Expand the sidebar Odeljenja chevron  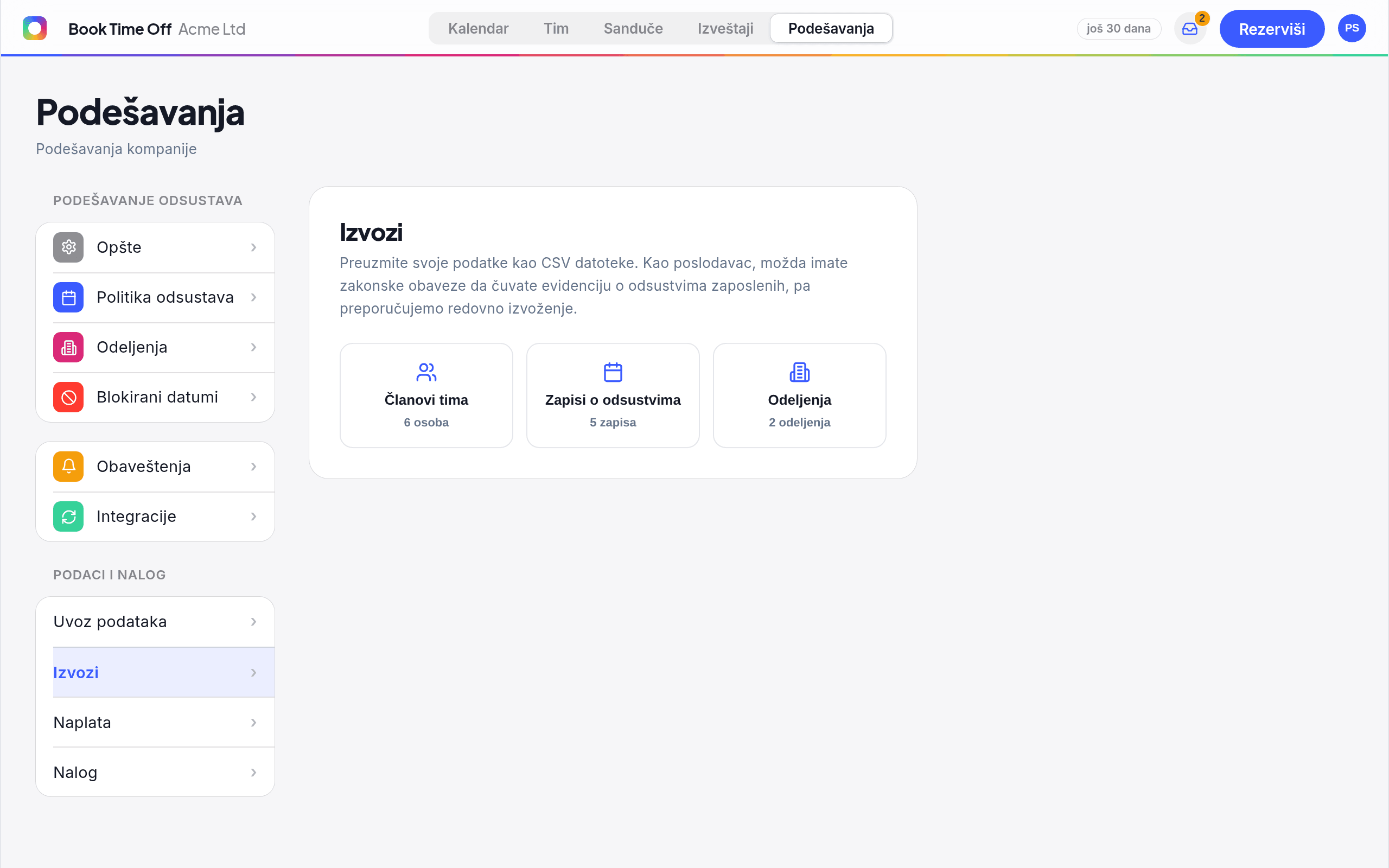(x=254, y=347)
